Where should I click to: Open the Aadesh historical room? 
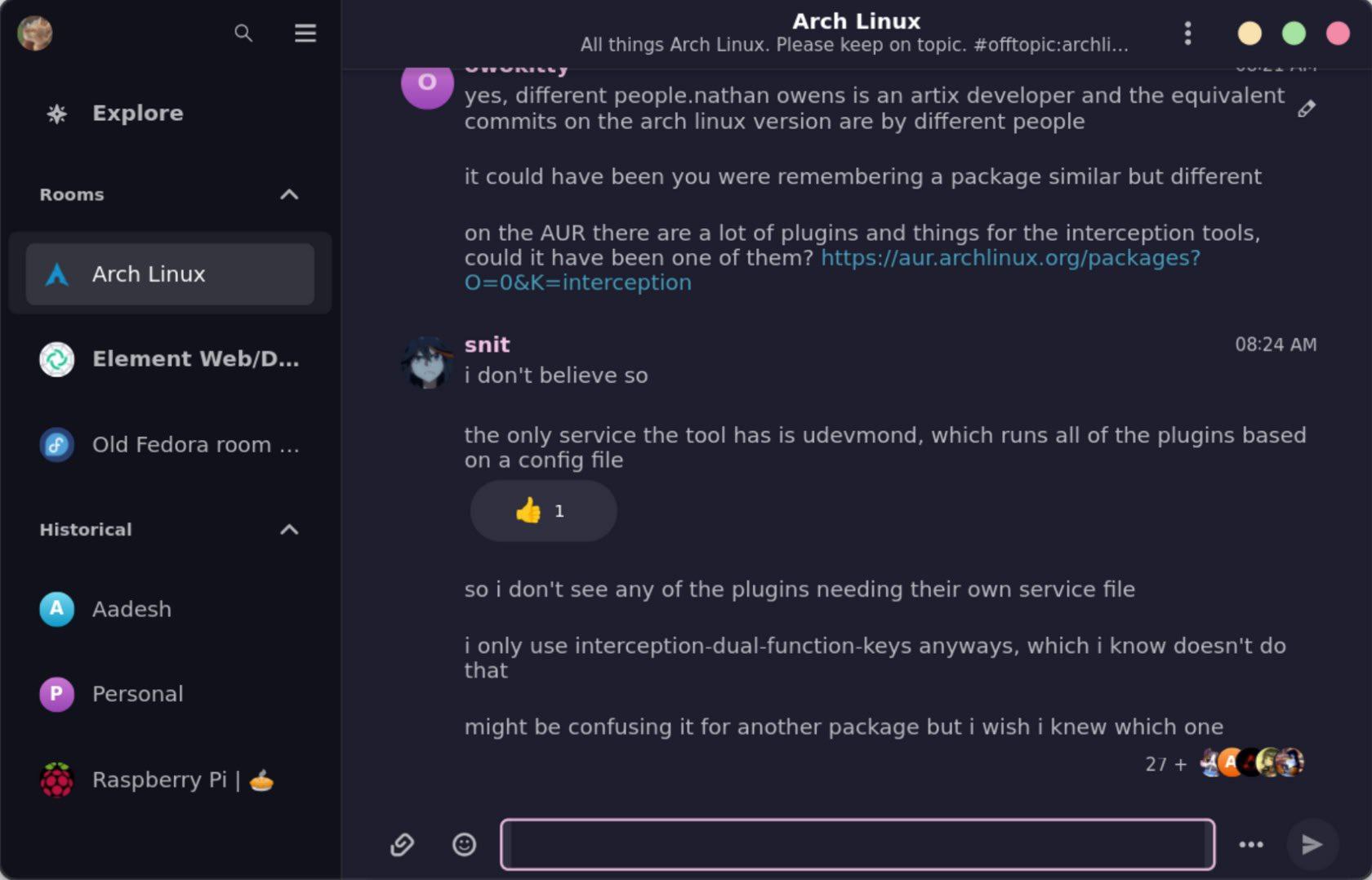[x=170, y=609]
